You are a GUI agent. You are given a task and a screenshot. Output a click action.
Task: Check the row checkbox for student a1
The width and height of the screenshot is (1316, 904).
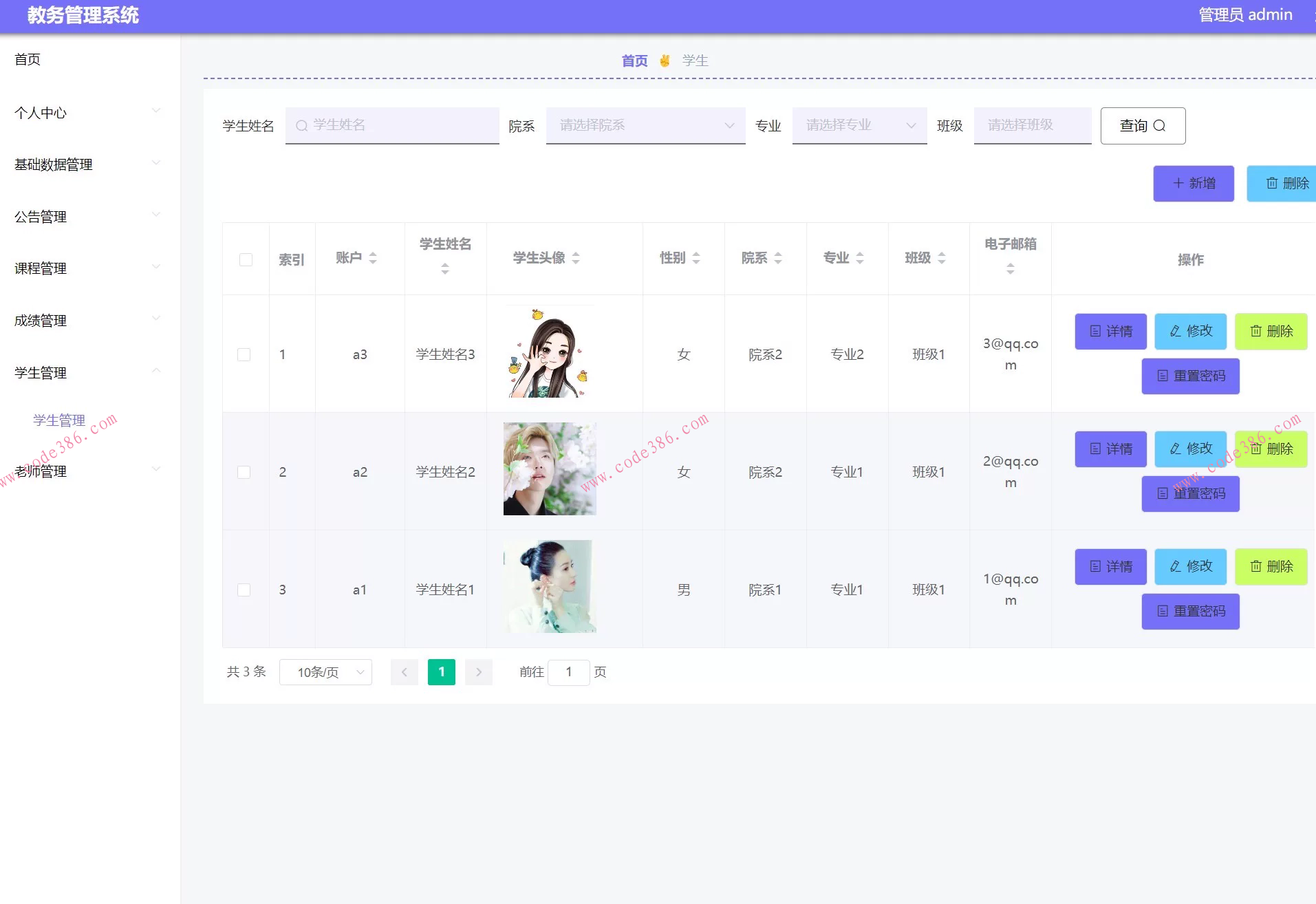tap(245, 590)
